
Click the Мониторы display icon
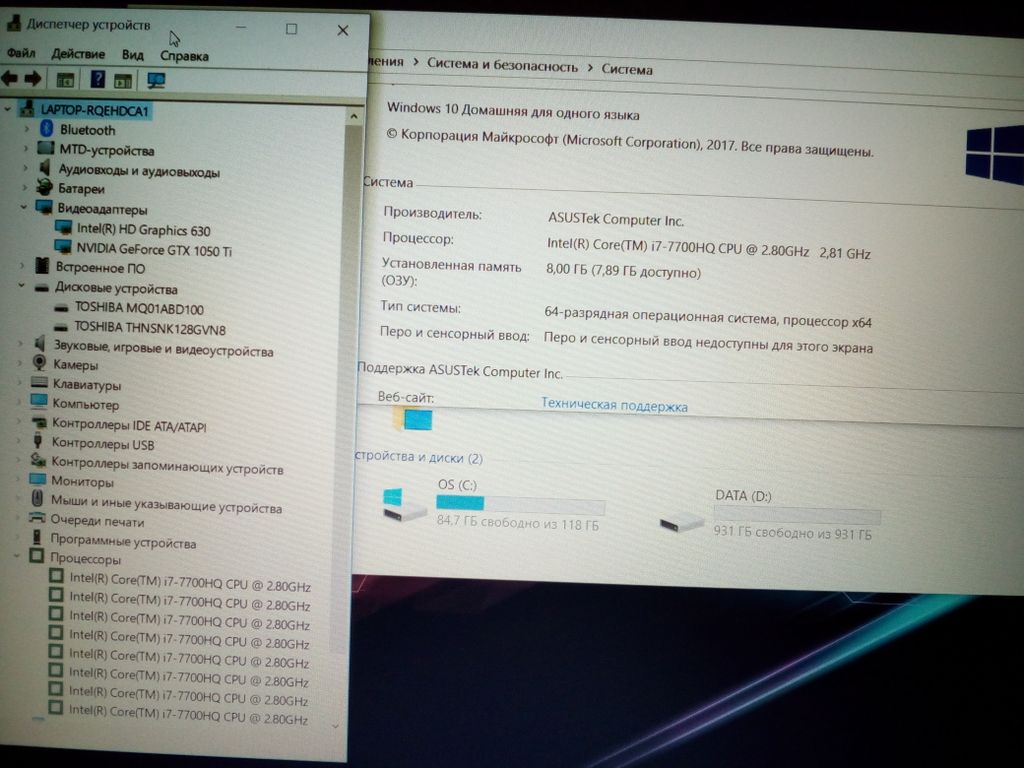(38, 480)
